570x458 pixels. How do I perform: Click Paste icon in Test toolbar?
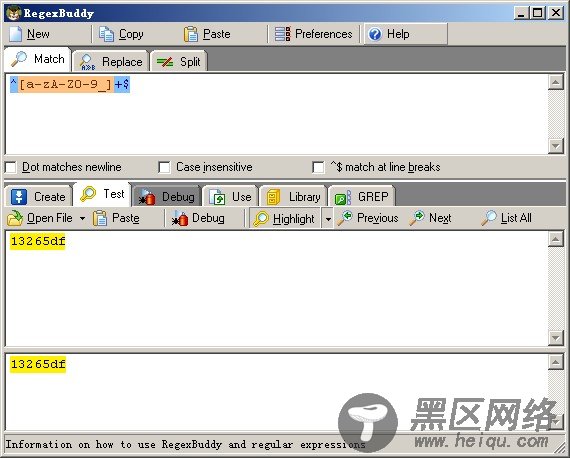click(100, 218)
